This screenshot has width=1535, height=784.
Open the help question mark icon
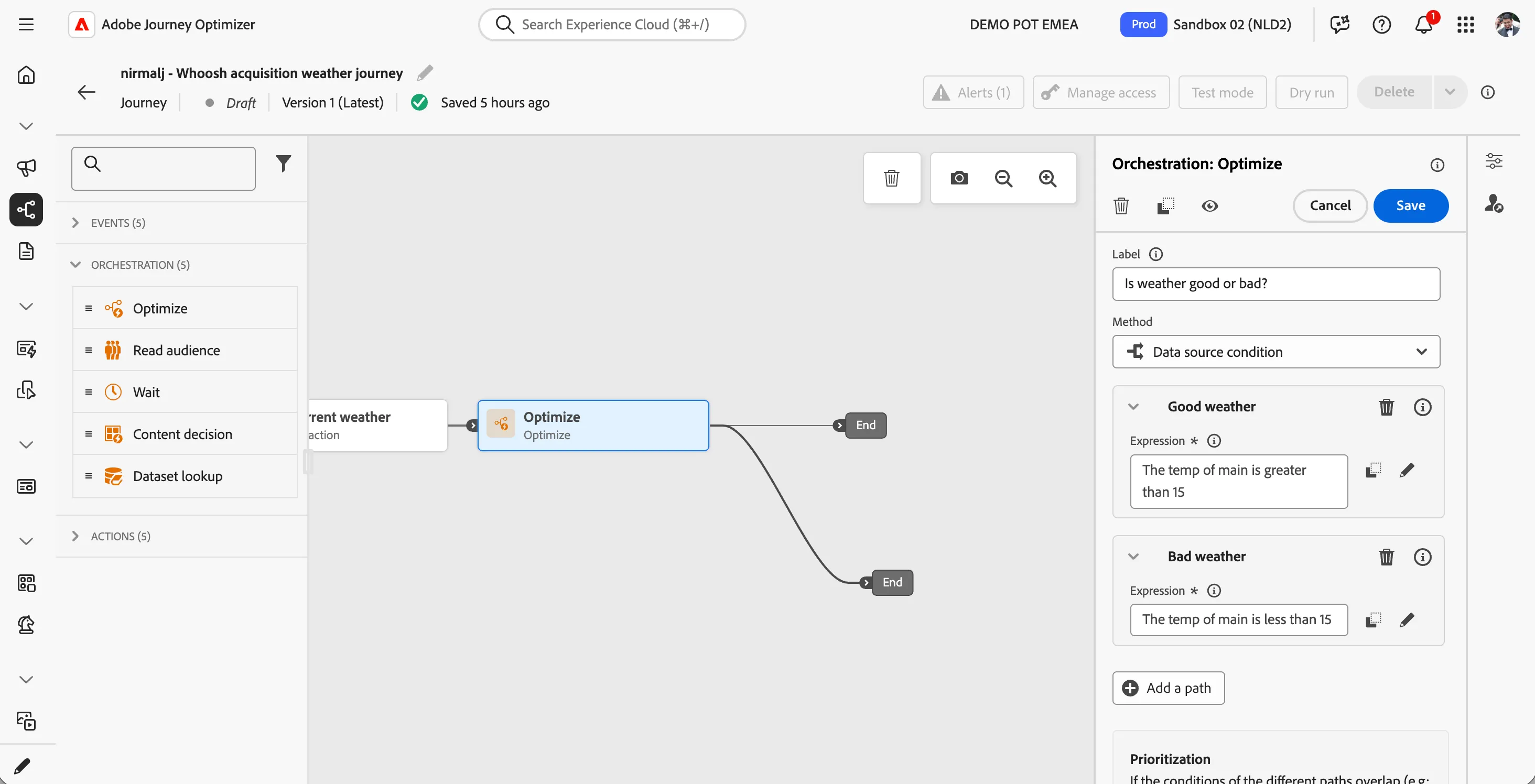1381,25
